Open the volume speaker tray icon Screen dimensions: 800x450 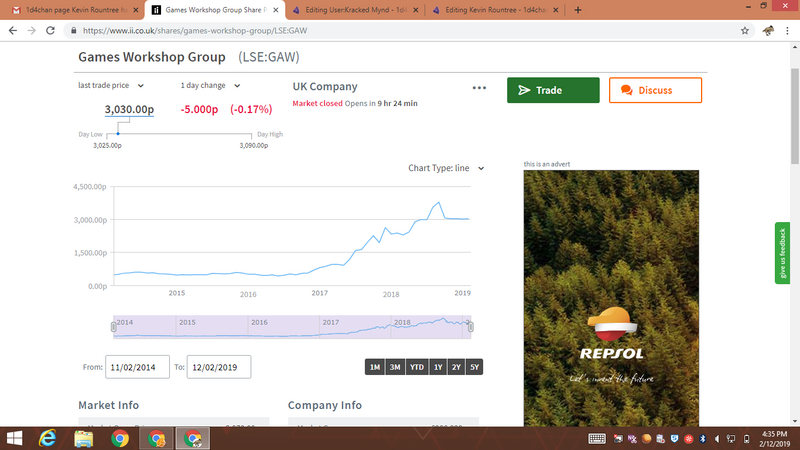pyautogui.click(x=716, y=439)
